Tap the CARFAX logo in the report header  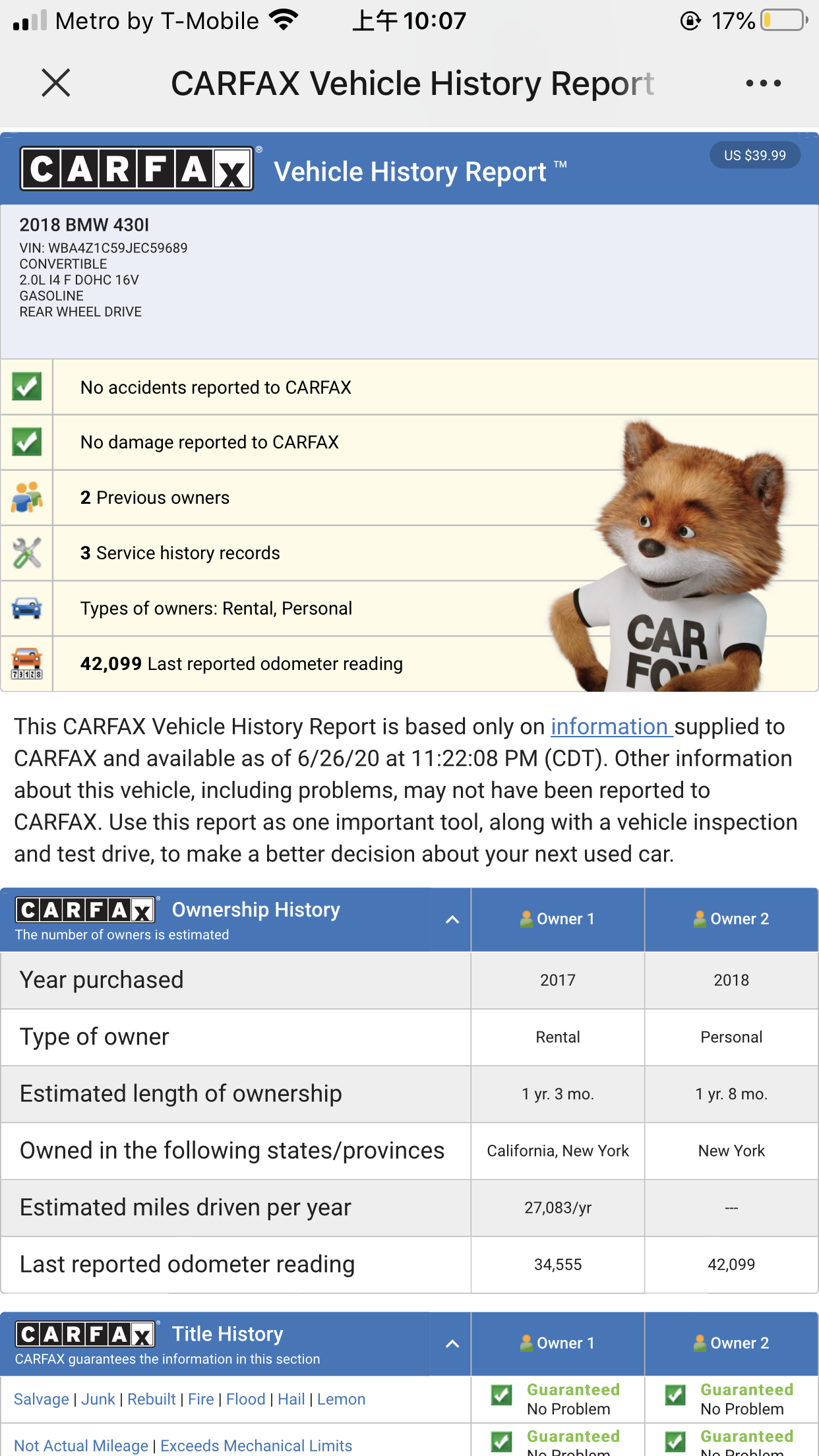pyautogui.click(x=136, y=169)
